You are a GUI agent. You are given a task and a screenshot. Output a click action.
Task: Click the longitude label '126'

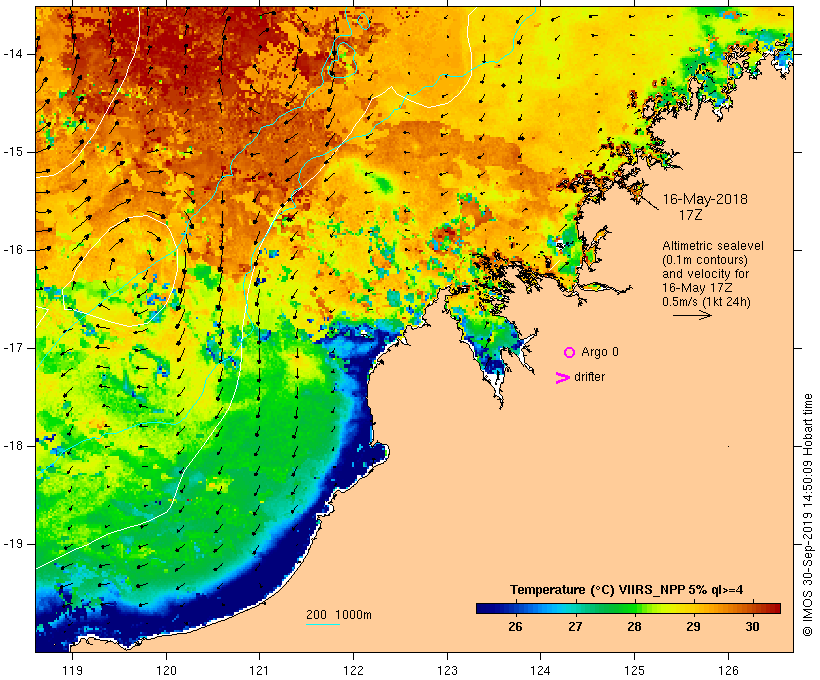pos(728,671)
